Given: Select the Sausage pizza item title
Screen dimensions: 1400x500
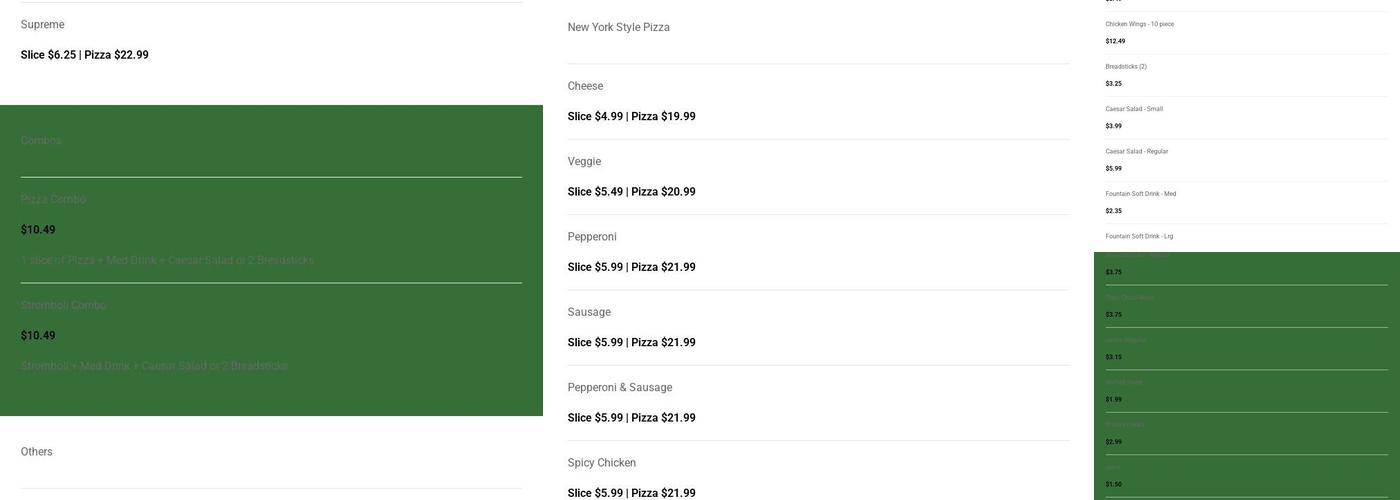Looking at the screenshot, I should click(x=589, y=313).
